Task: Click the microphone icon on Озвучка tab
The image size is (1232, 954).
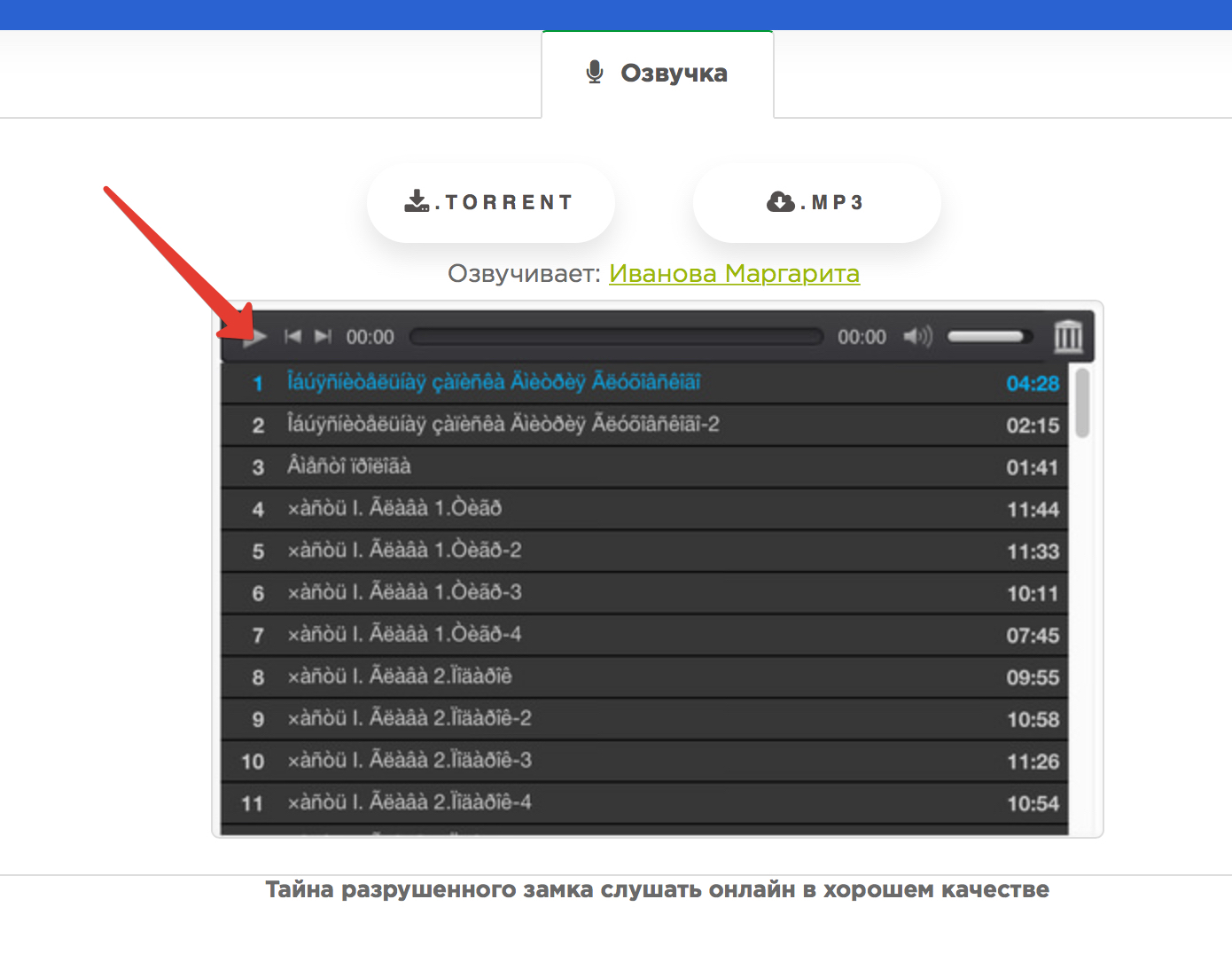Action: [x=595, y=73]
